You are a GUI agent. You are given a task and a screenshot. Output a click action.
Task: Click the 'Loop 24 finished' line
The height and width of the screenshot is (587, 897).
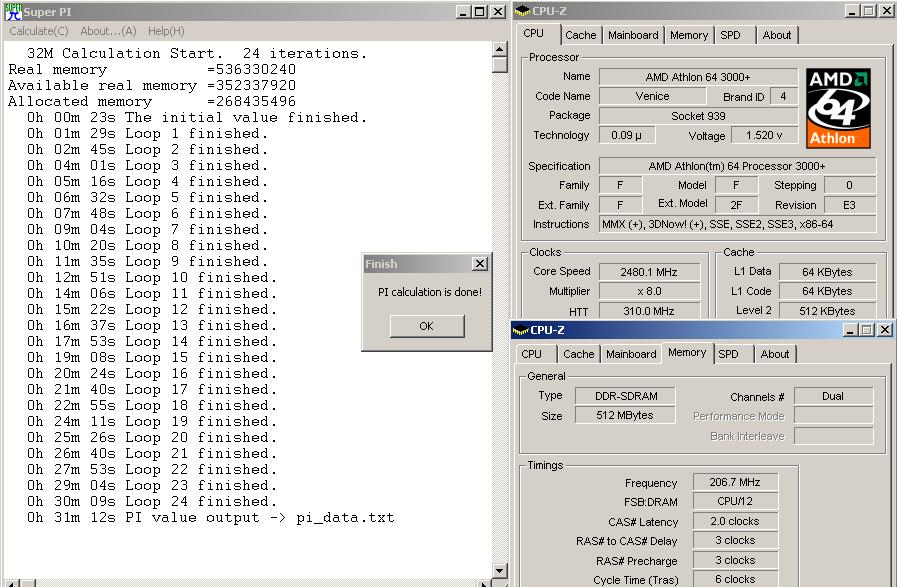[x=152, y=502]
